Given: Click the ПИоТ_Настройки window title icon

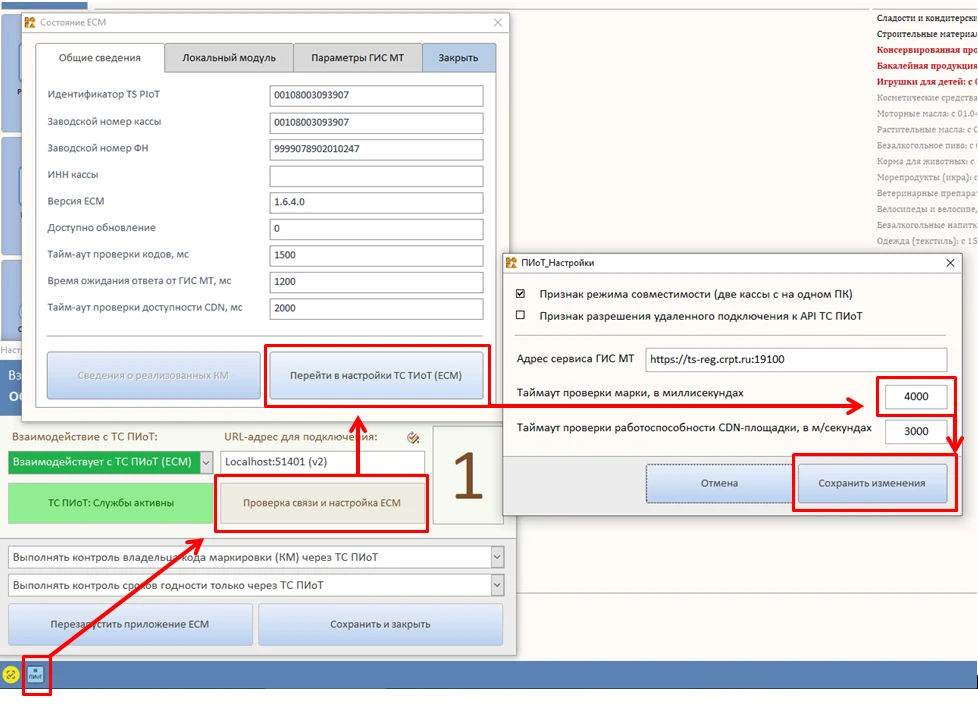Looking at the screenshot, I should [511, 262].
